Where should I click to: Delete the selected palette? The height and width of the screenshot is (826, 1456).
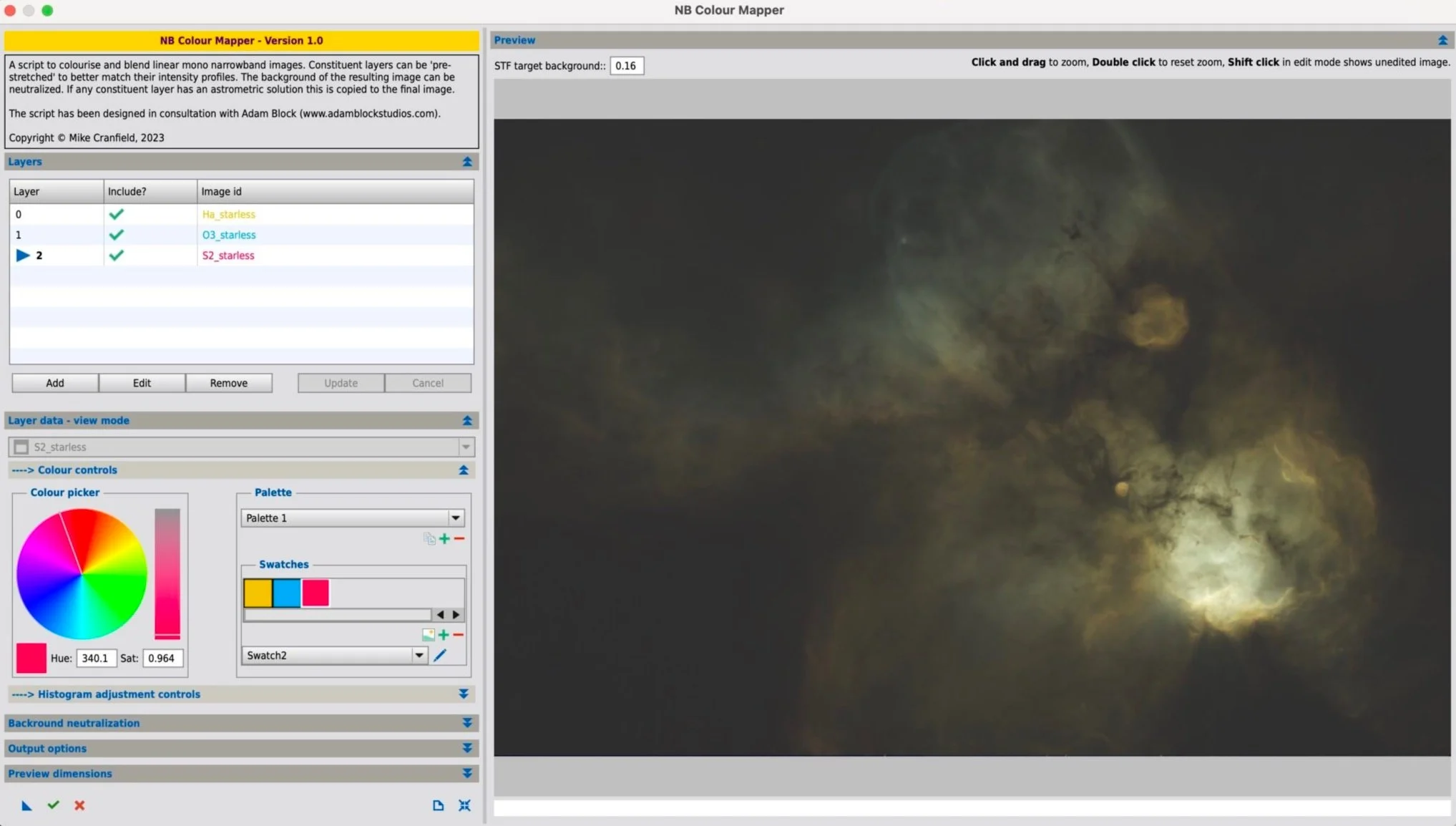click(459, 539)
